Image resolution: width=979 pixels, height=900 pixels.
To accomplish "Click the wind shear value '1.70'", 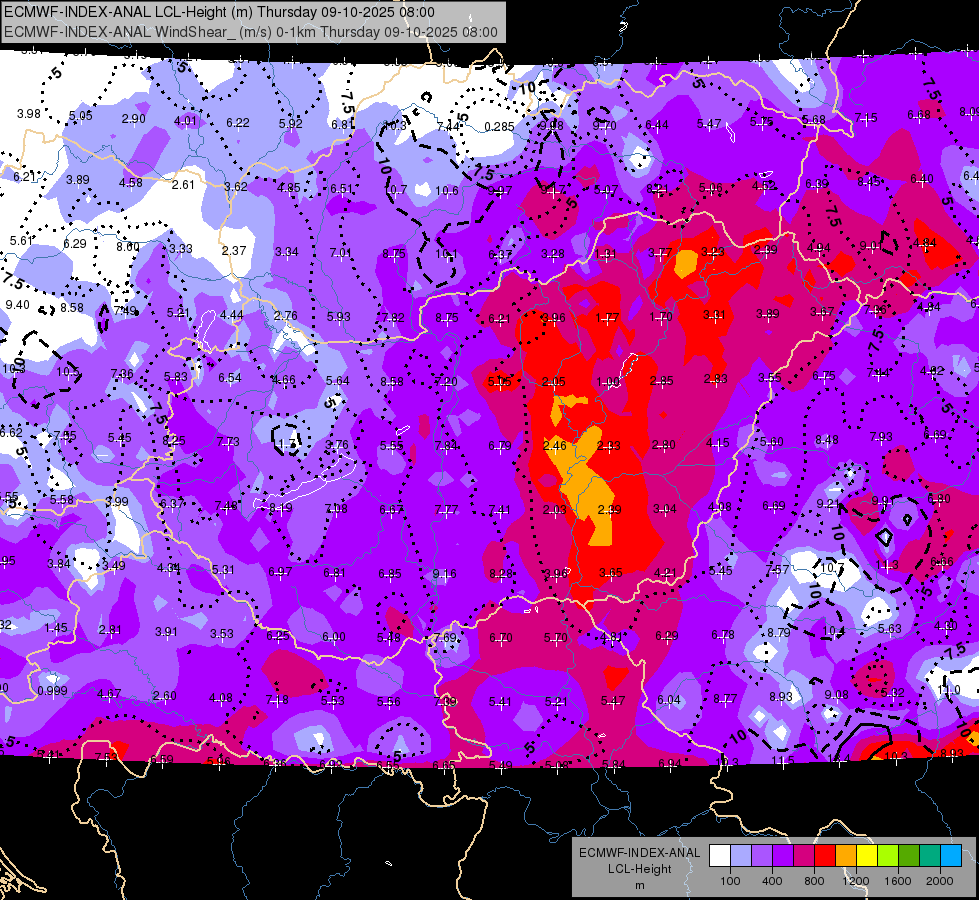I will [x=661, y=317].
